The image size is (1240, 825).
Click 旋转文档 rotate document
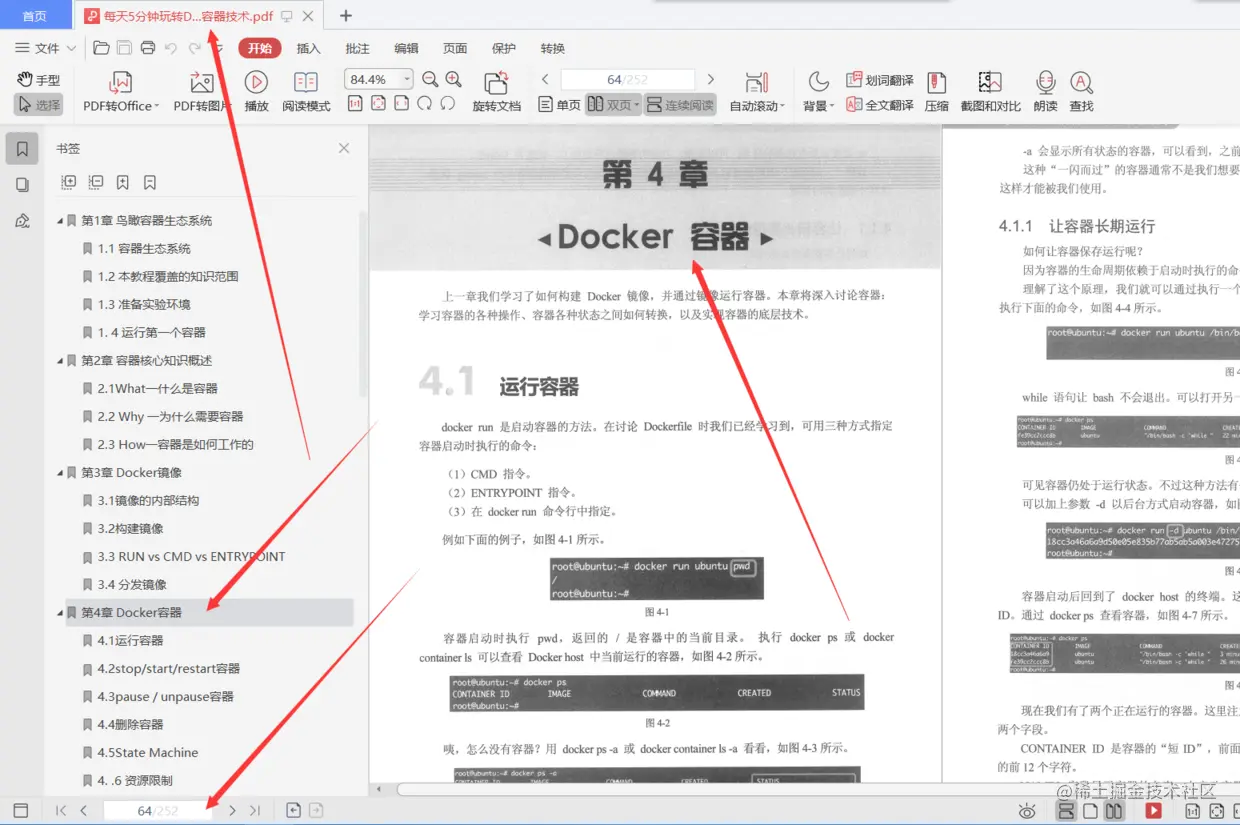[496, 92]
